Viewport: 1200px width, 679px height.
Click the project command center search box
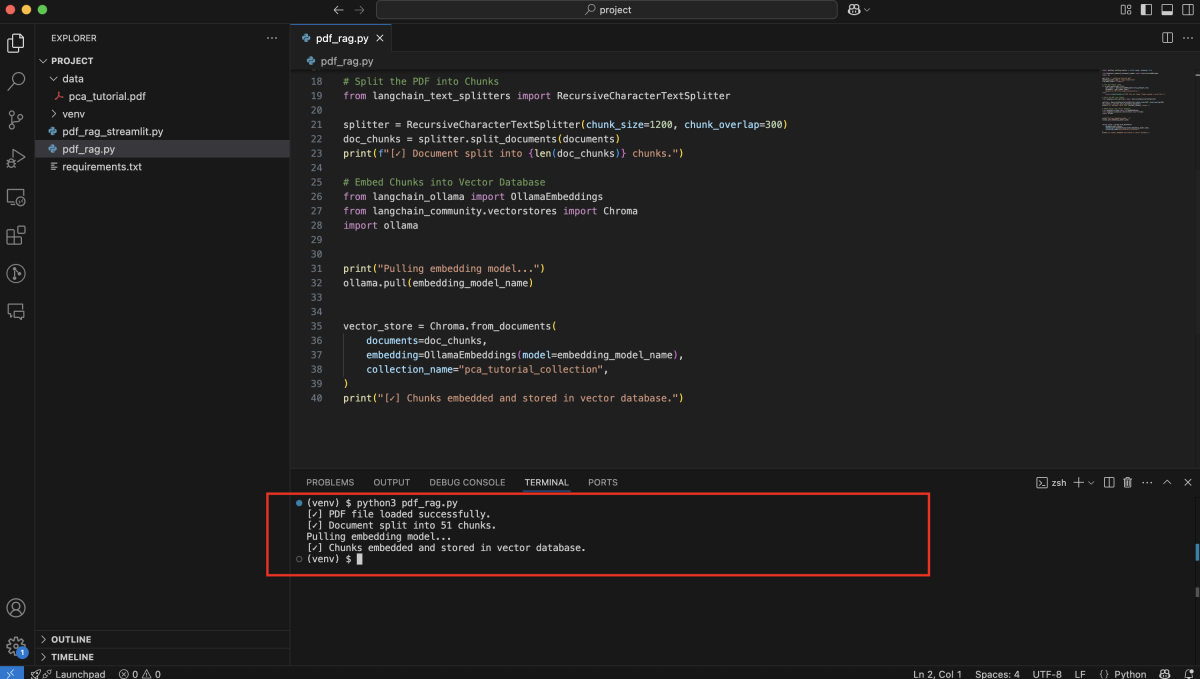coord(607,10)
